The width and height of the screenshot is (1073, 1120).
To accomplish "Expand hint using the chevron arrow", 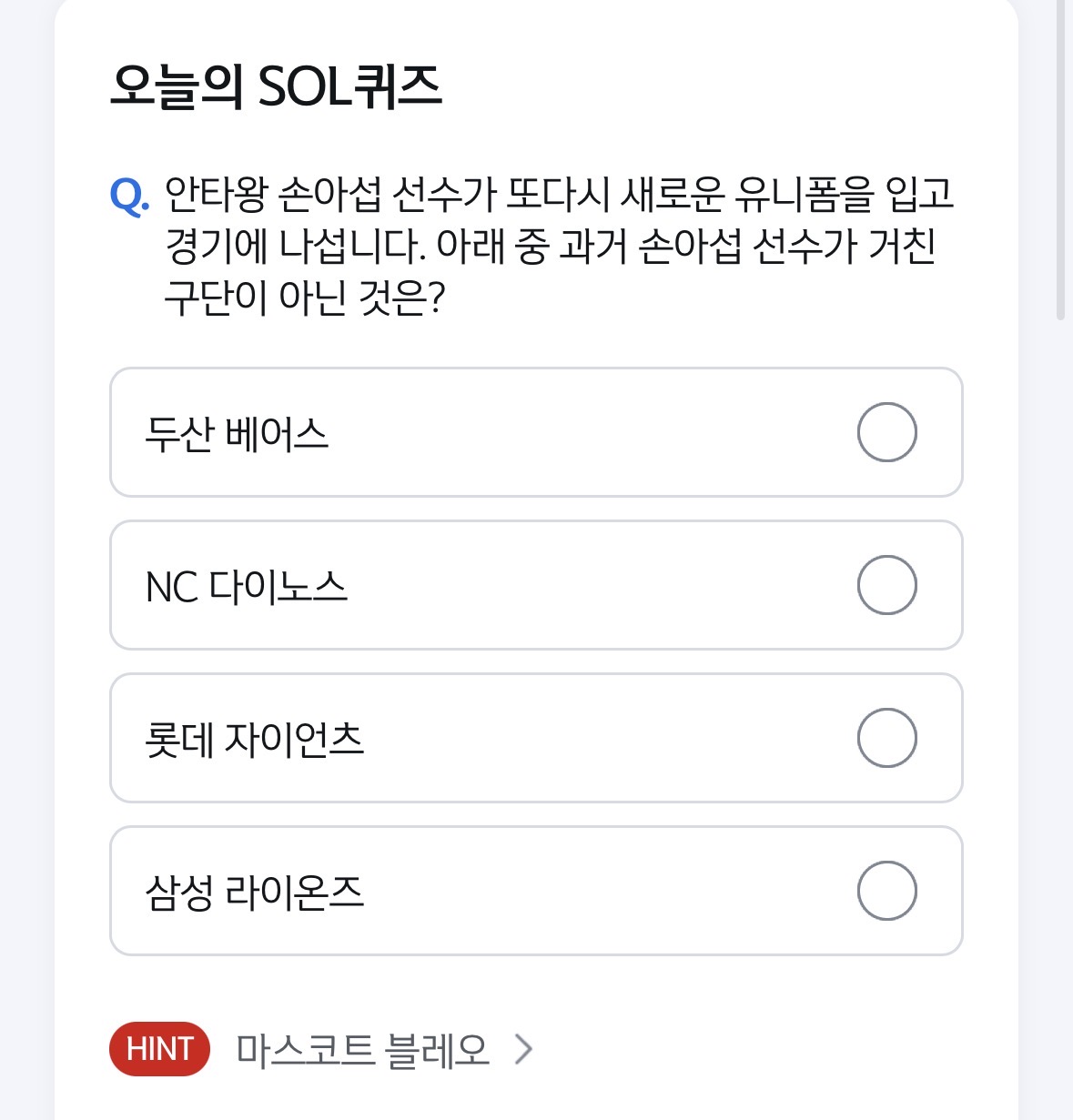I will point(523,1049).
